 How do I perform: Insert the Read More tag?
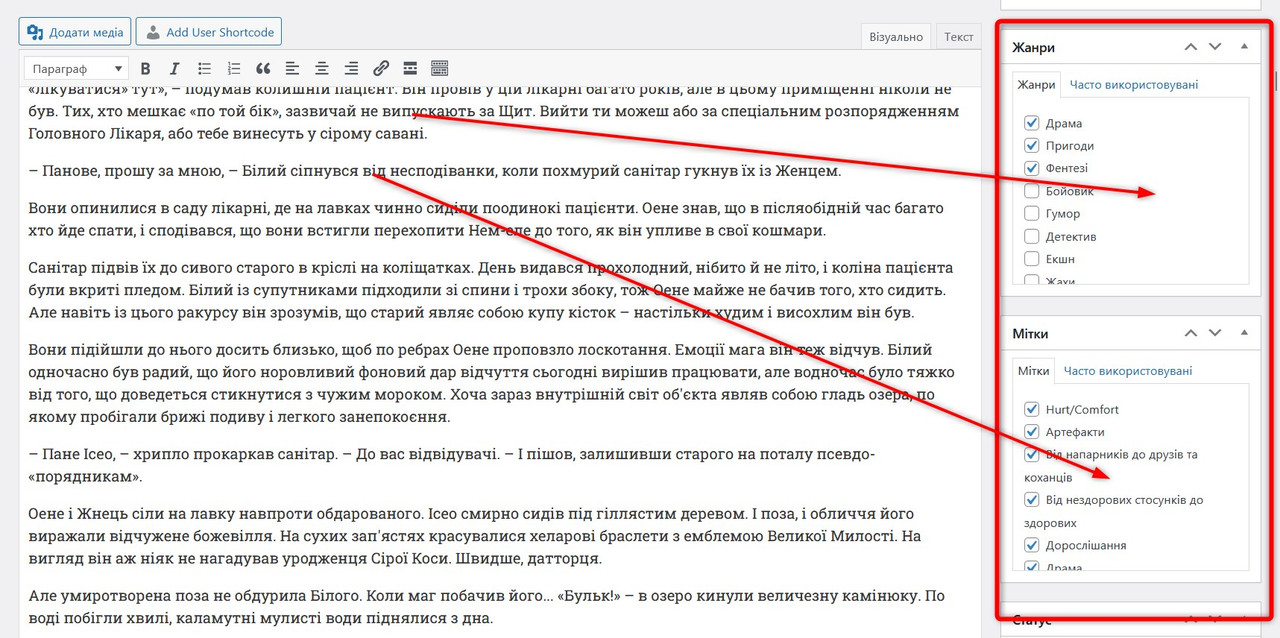tap(410, 69)
